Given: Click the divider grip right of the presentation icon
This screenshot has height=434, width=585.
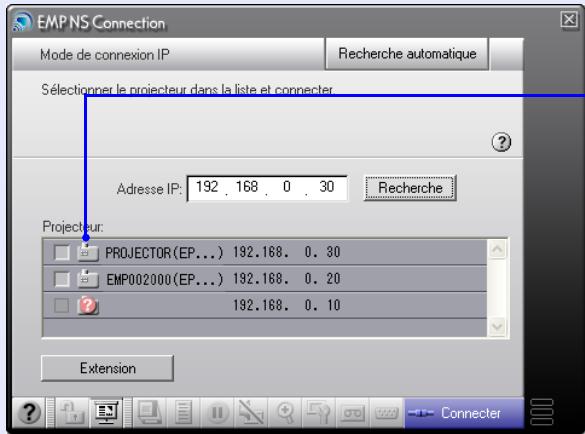Looking at the screenshot, I should coord(128,413).
